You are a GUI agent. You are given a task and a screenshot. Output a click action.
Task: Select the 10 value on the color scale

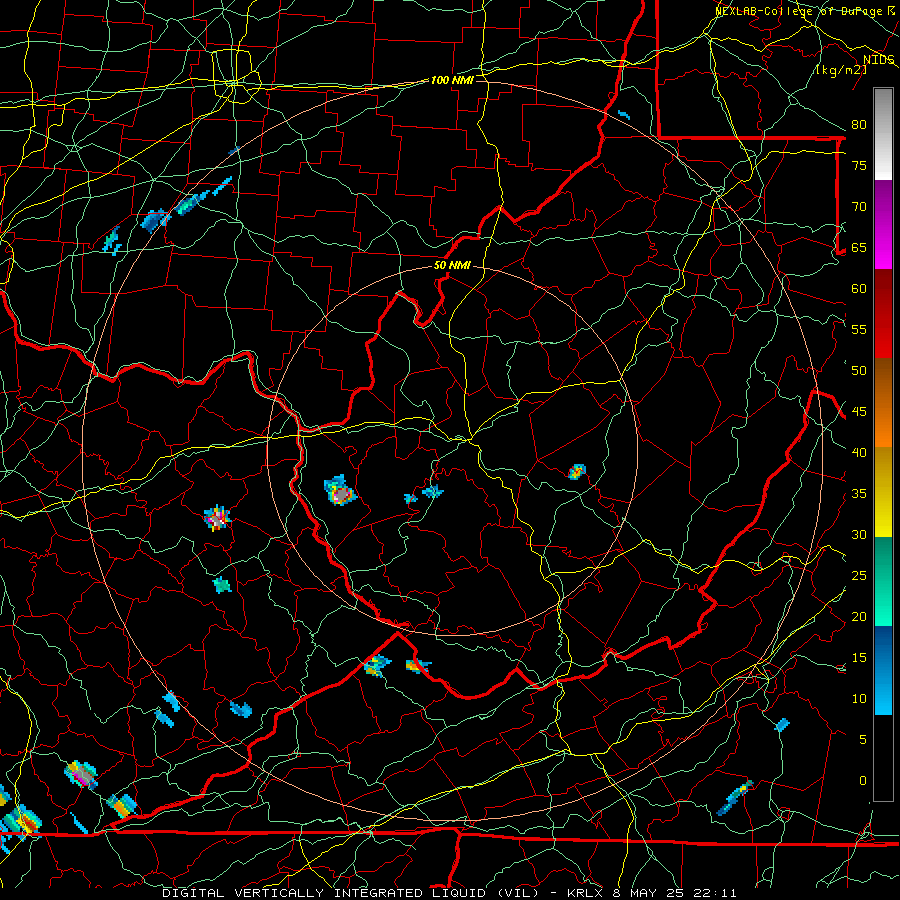[x=859, y=699]
